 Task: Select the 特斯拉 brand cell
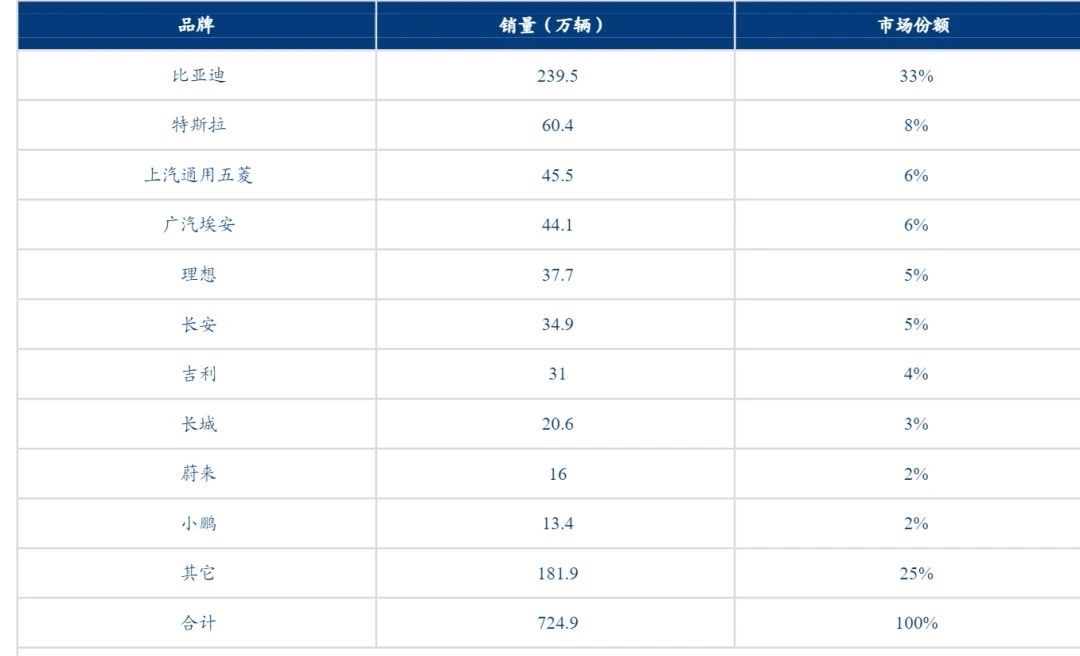[x=198, y=125]
